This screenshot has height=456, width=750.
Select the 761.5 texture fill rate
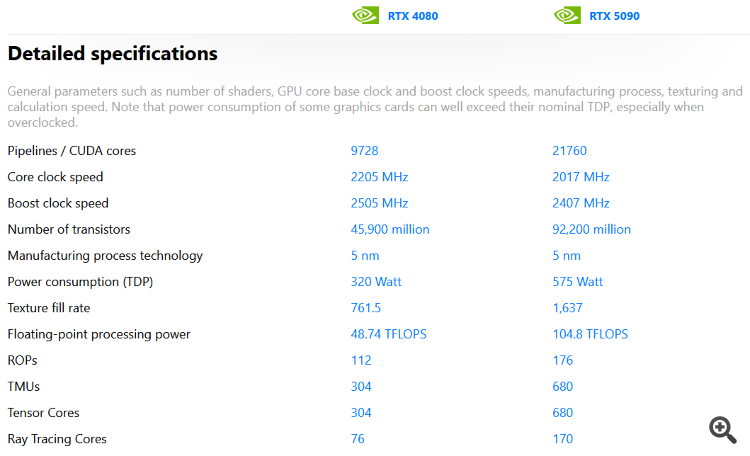366,308
